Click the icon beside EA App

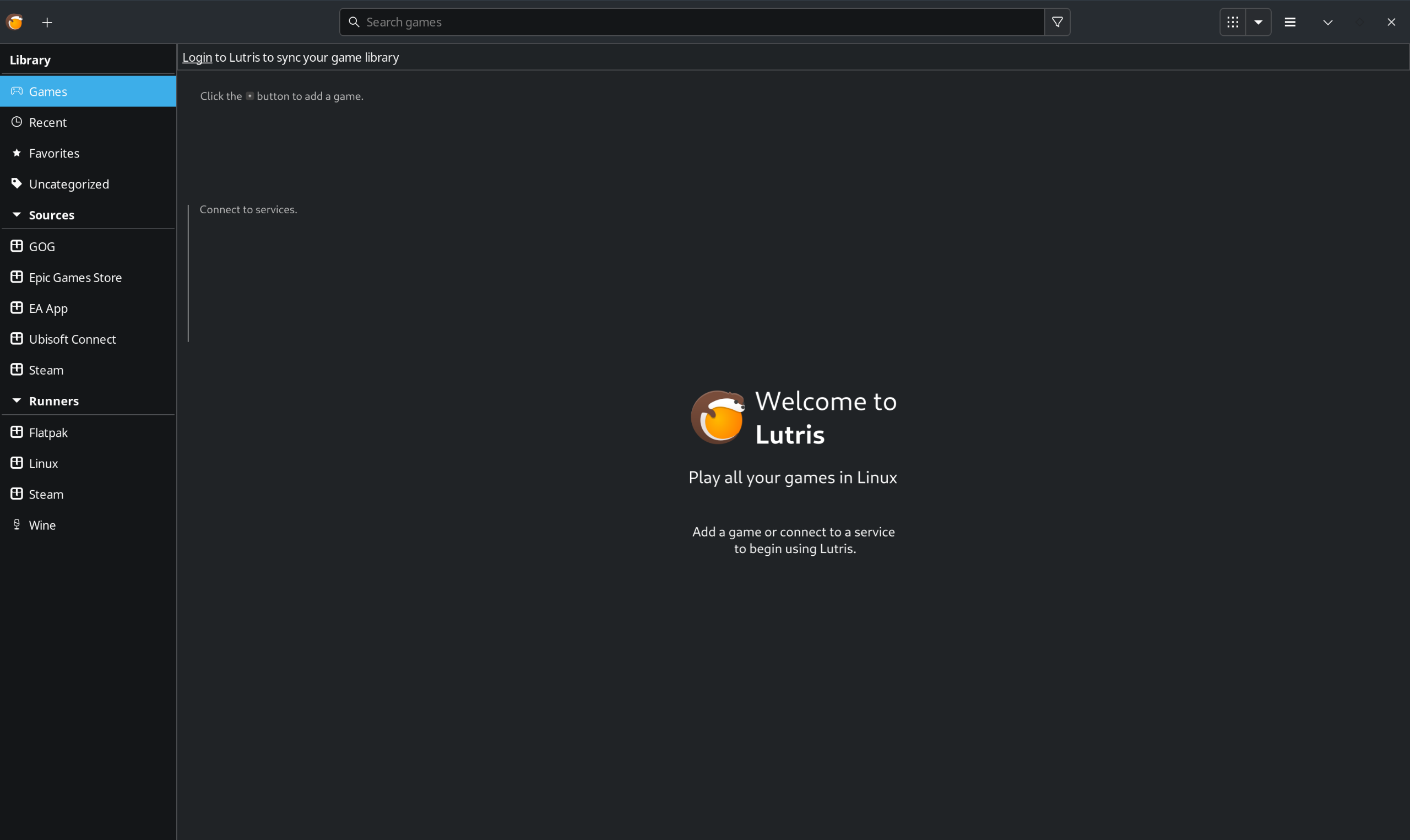point(17,307)
